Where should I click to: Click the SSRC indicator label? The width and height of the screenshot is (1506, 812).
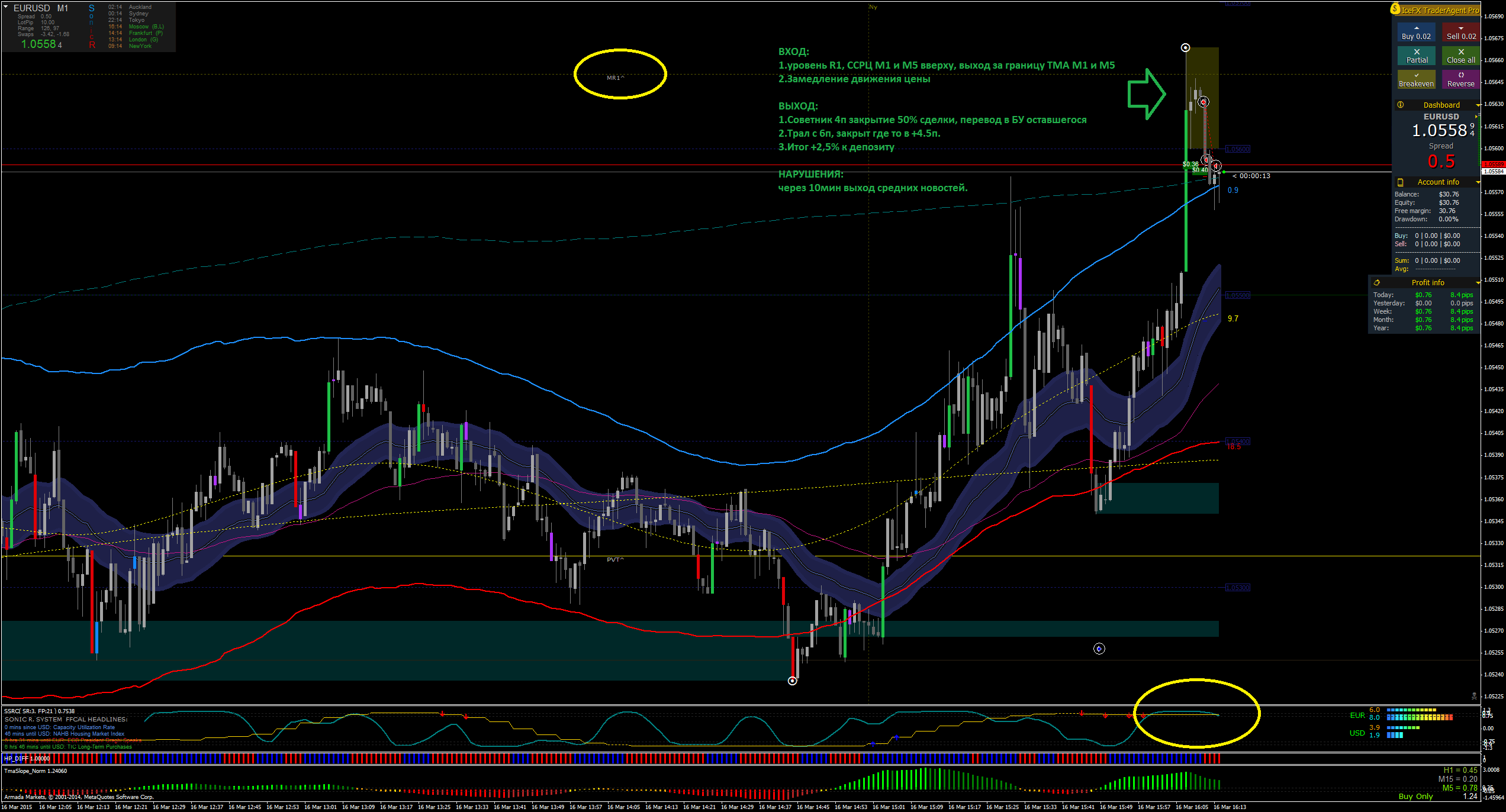tap(40, 711)
